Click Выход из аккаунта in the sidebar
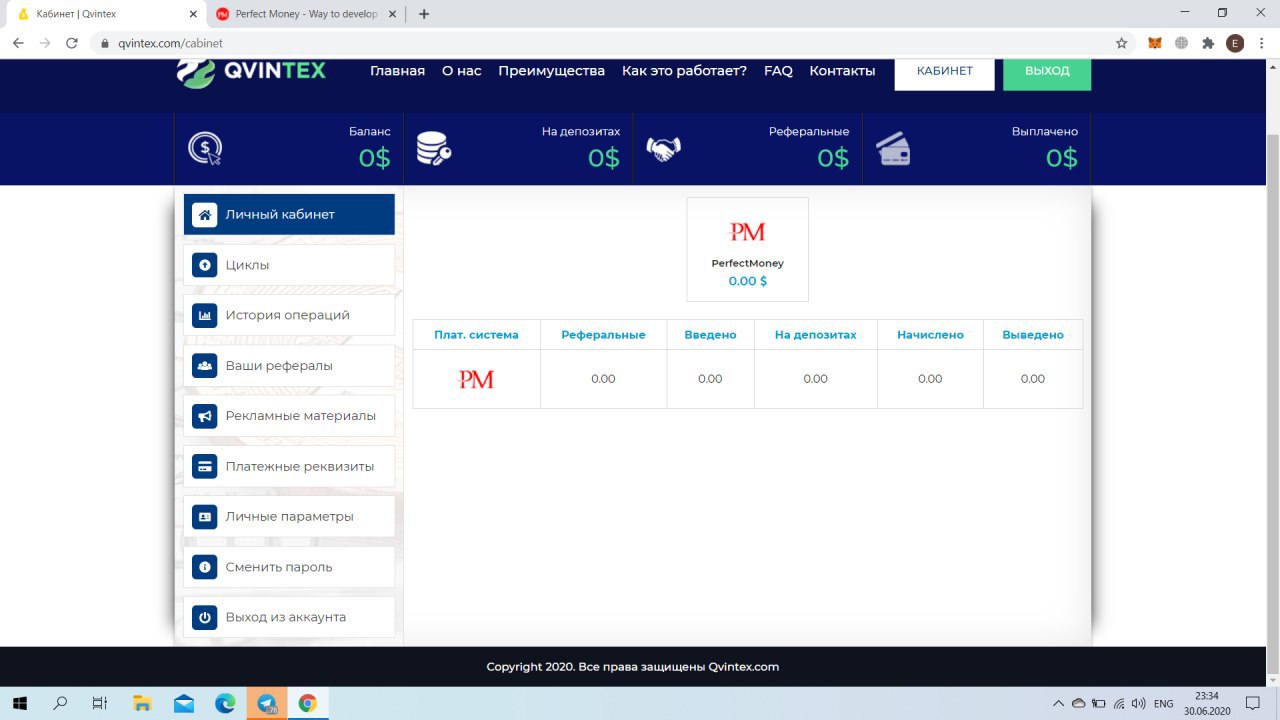Screen dimensions: 1280x720 tap(289, 617)
